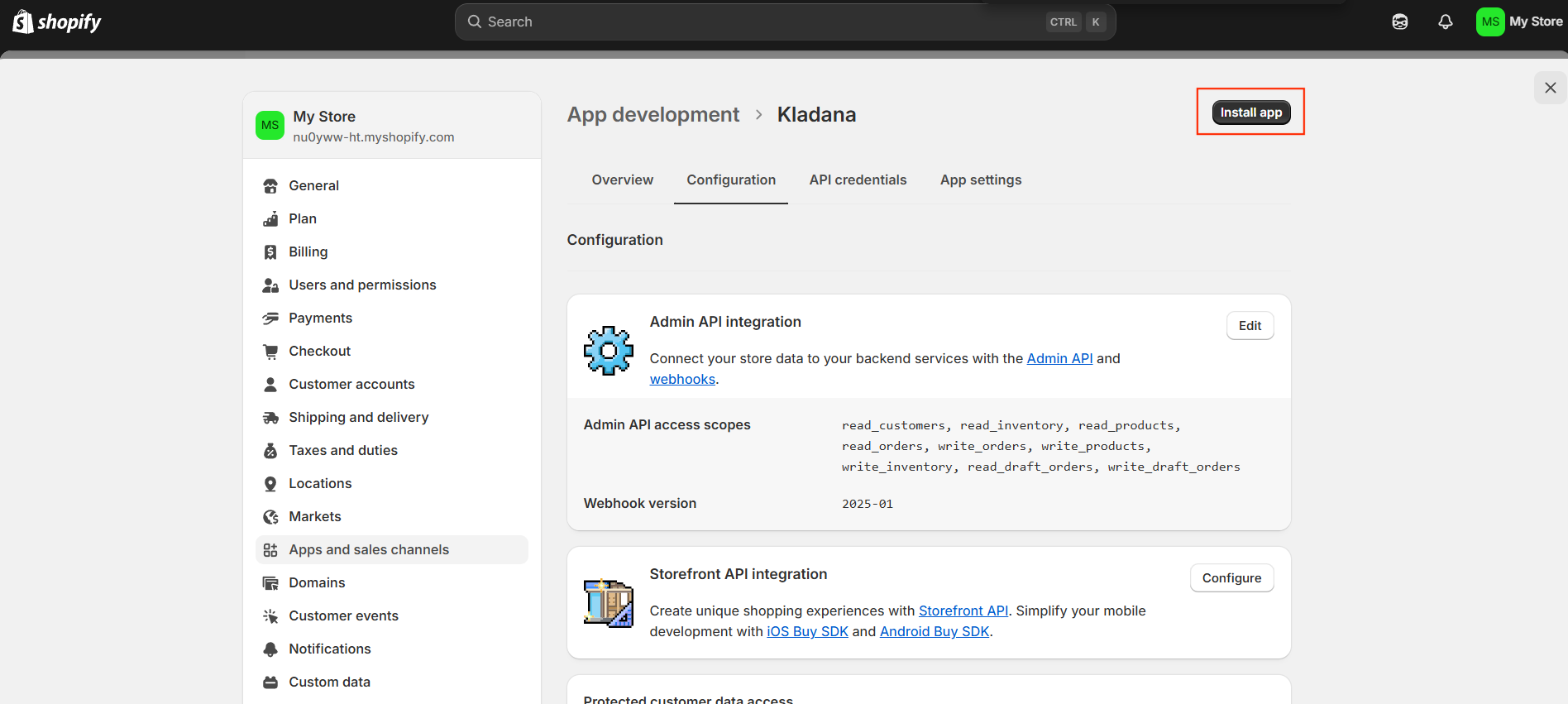Click the Checkout cart icon
This screenshot has height=704, width=1568.
[270, 352]
